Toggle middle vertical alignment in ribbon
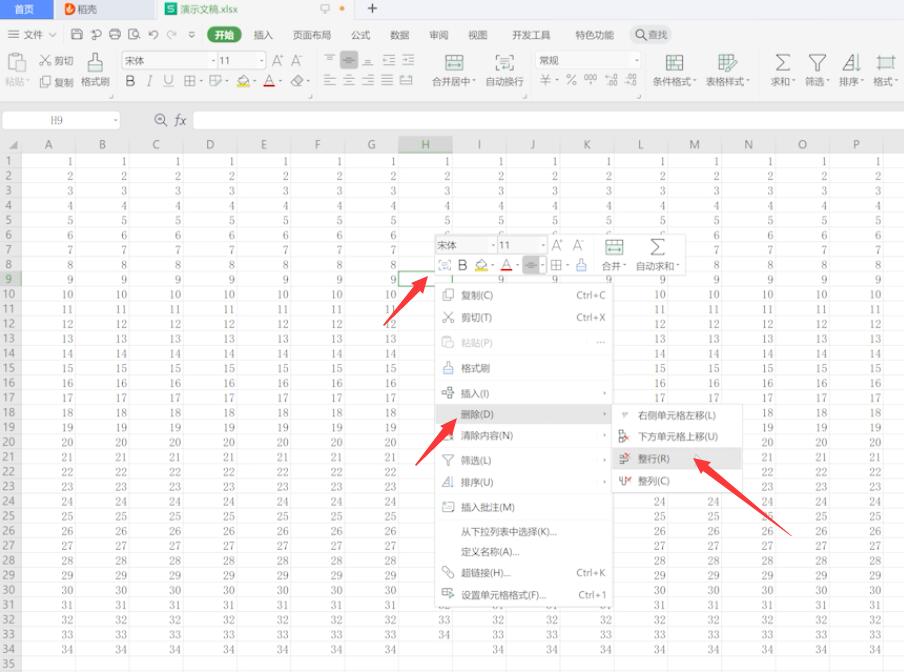The image size is (904, 672). (349, 61)
